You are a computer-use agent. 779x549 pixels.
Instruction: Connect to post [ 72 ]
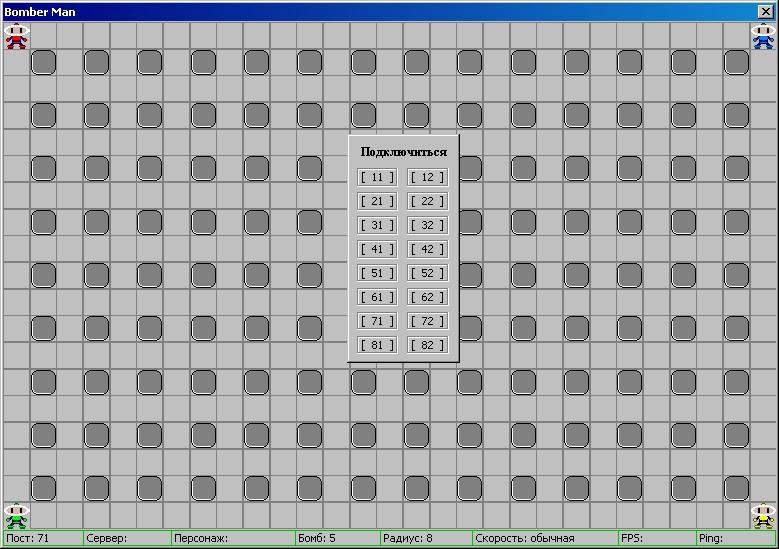(427, 321)
